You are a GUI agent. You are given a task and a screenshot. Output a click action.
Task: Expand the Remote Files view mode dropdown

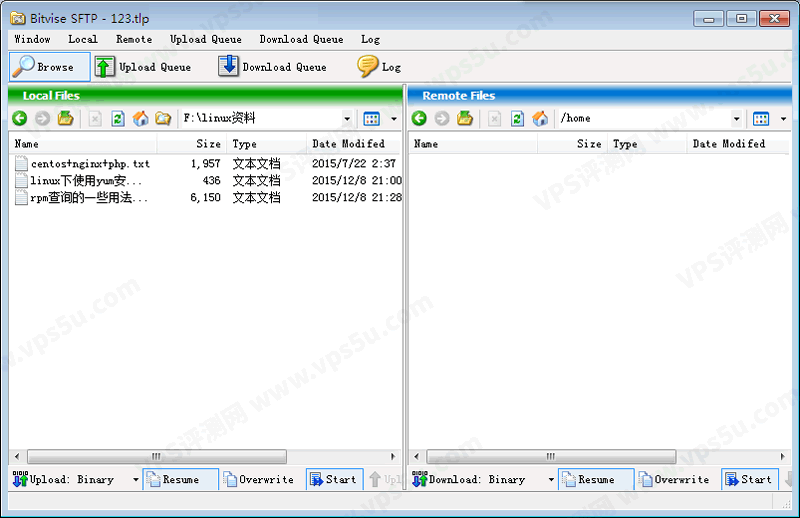[783, 119]
